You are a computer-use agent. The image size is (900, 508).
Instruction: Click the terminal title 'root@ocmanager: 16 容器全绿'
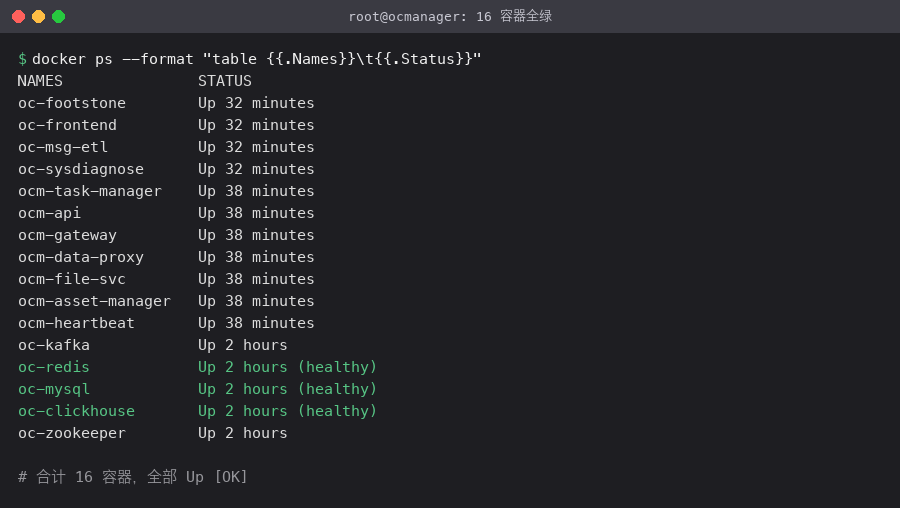point(450,17)
